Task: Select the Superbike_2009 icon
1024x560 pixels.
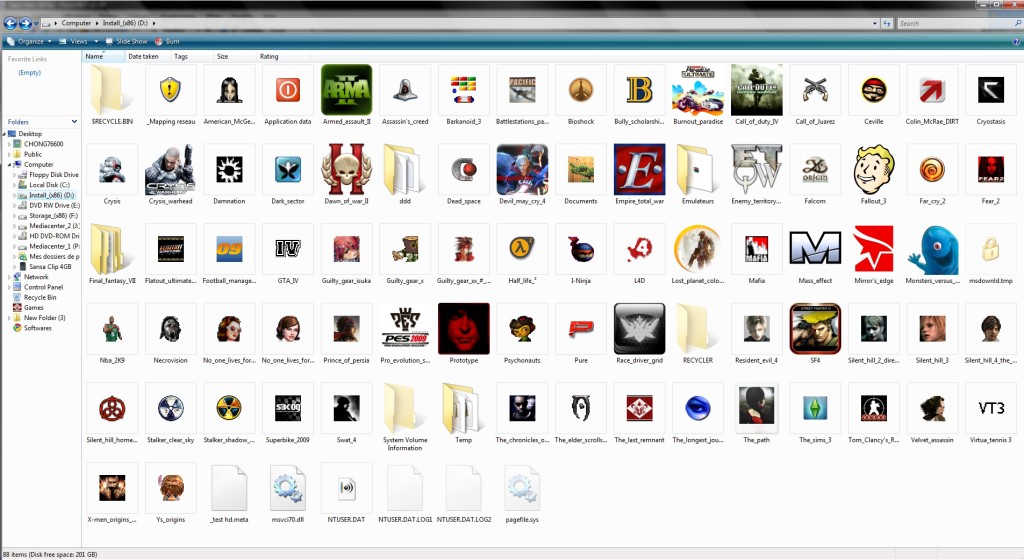Action: (287, 409)
